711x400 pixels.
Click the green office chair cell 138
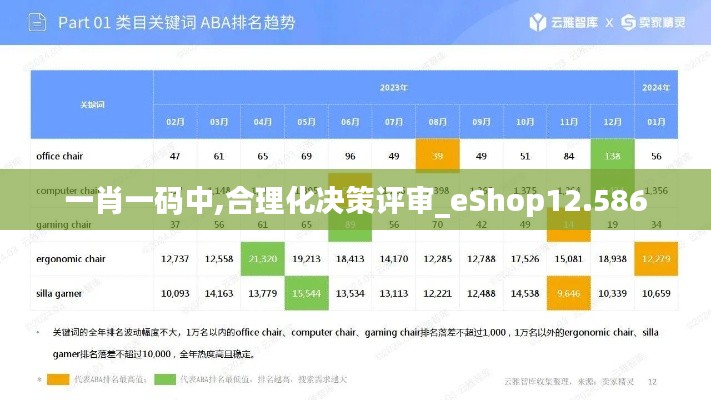(613, 156)
